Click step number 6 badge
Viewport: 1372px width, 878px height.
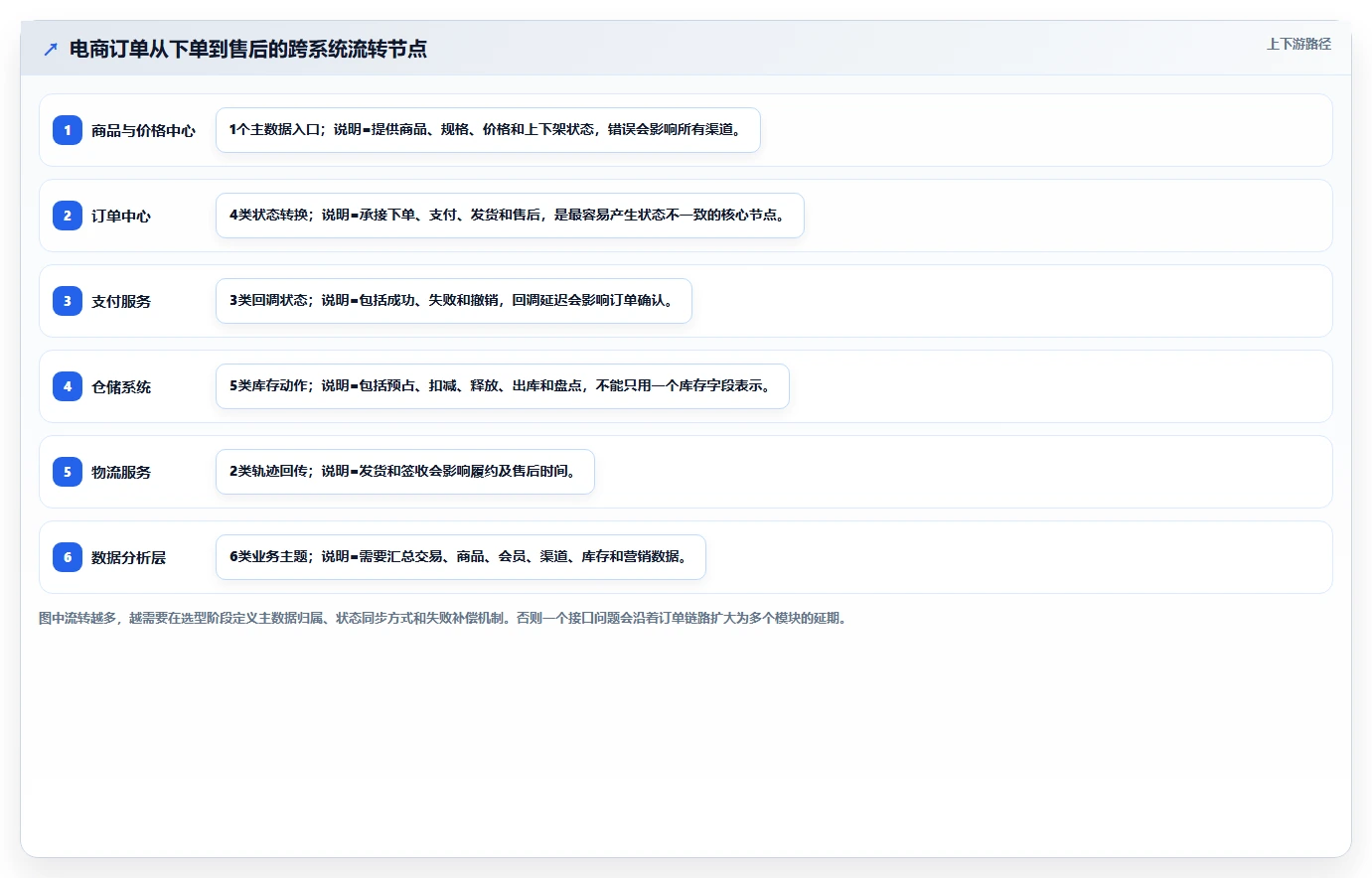(68, 557)
